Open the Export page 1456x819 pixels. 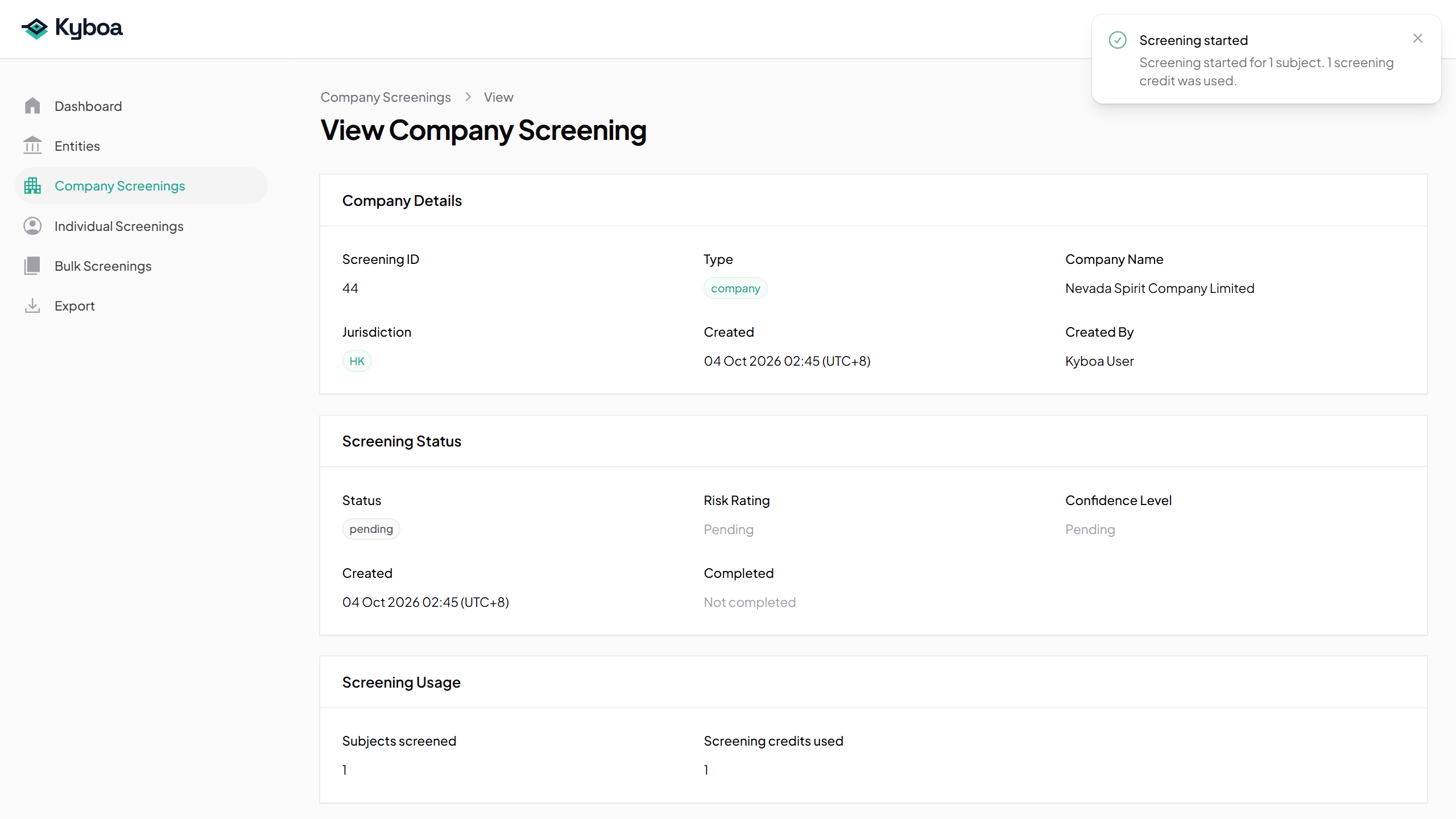coord(141,306)
